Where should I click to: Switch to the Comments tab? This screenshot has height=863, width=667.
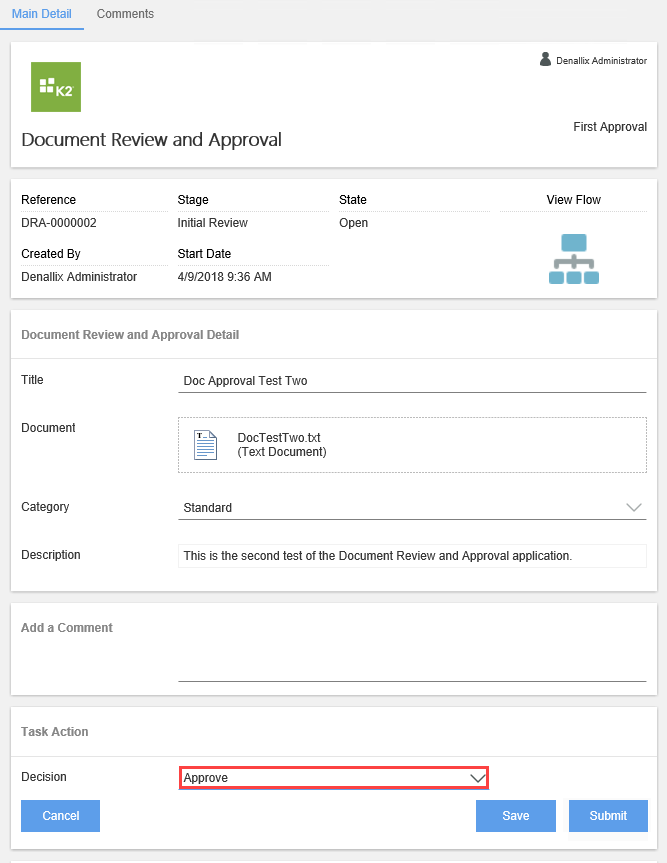click(x=124, y=14)
